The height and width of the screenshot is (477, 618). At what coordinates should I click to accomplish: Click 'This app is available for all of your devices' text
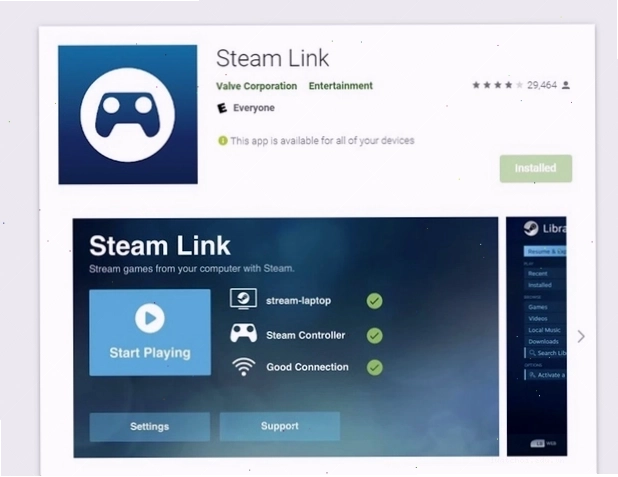[x=322, y=141]
